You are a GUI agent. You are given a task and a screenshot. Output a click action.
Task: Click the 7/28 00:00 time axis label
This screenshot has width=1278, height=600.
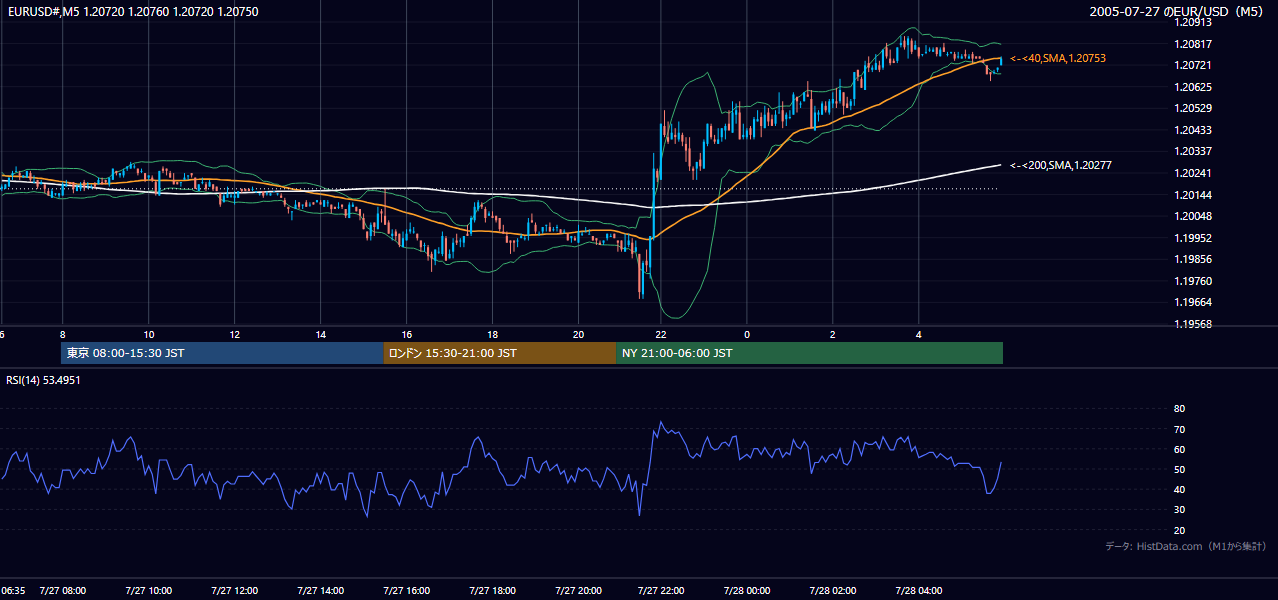click(x=747, y=591)
